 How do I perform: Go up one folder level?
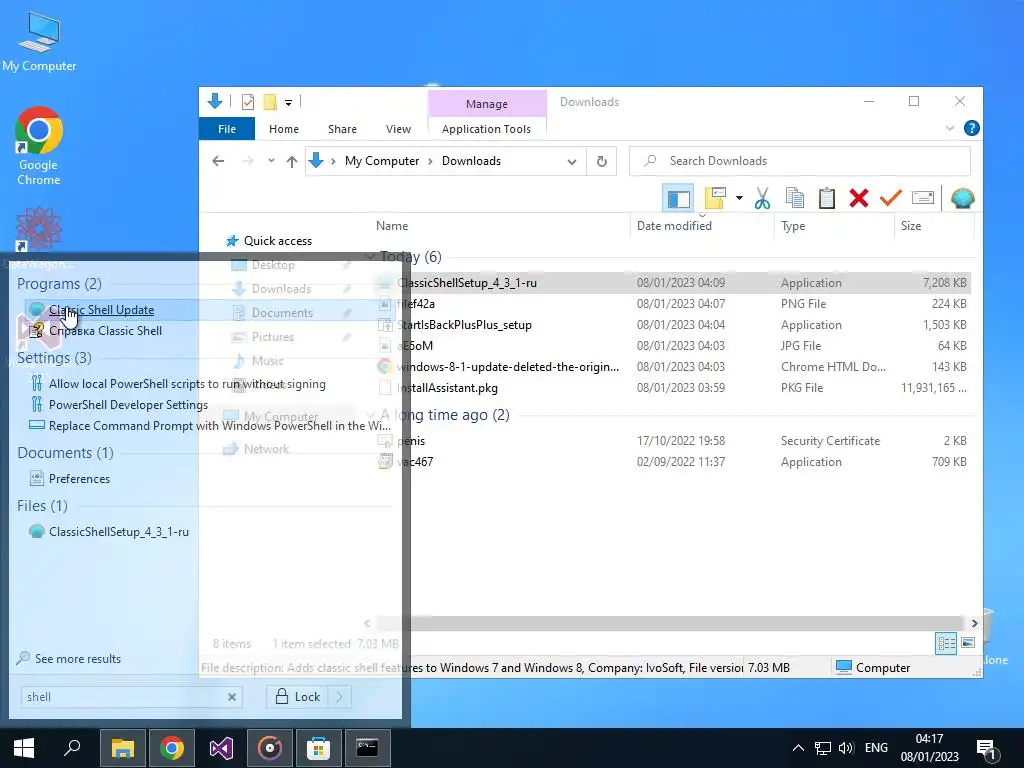point(292,161)
